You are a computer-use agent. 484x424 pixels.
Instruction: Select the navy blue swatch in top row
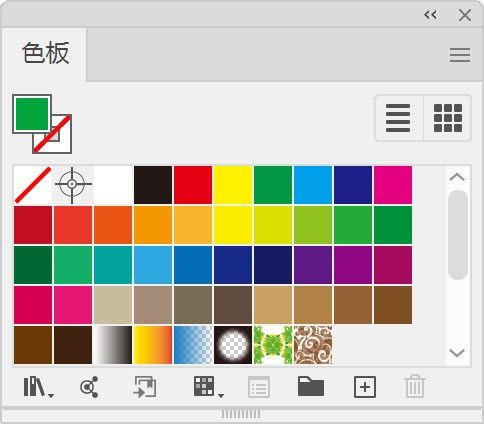[353, 185]
